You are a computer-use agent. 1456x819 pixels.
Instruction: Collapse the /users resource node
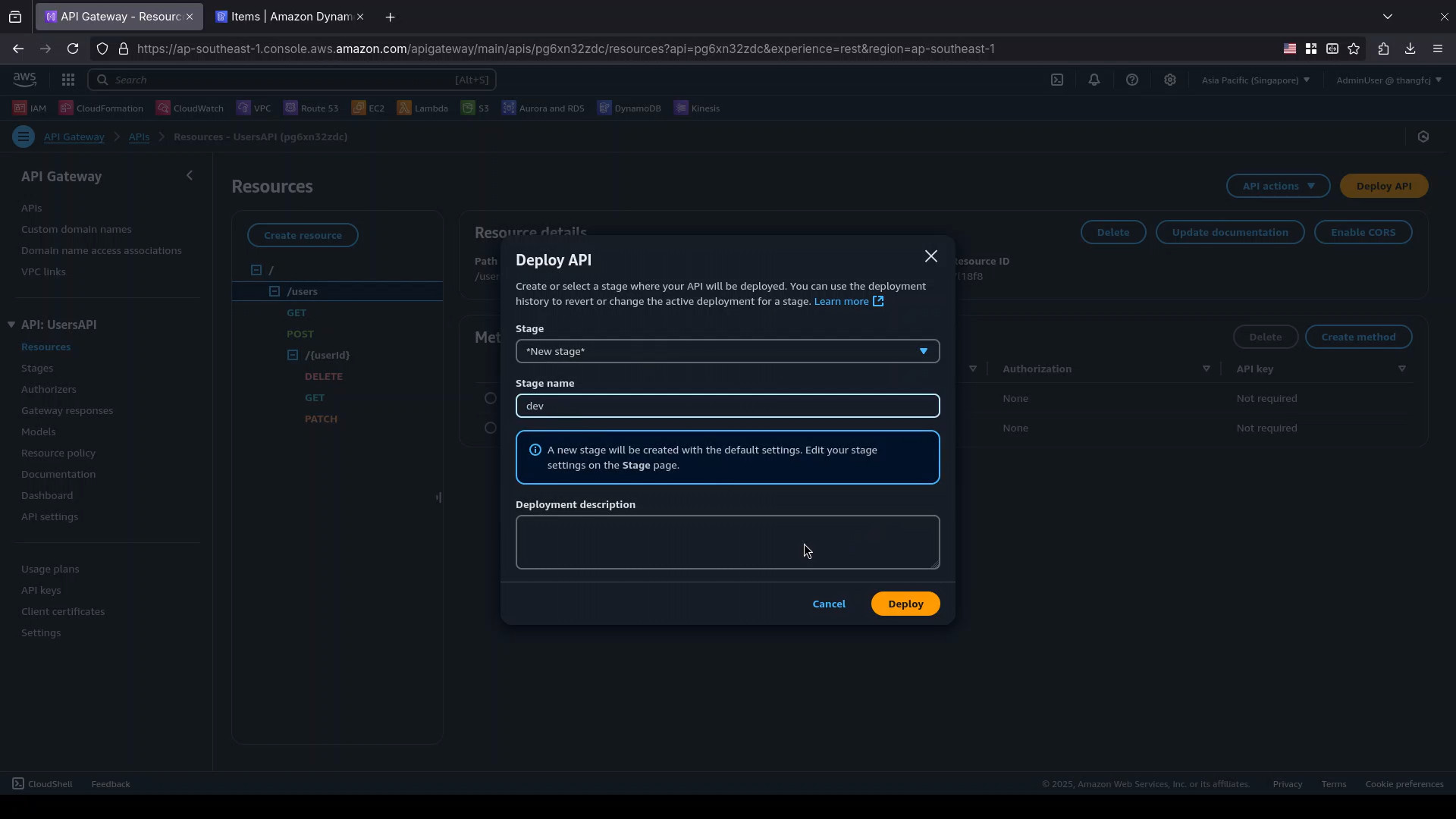[x=275, y=291]
